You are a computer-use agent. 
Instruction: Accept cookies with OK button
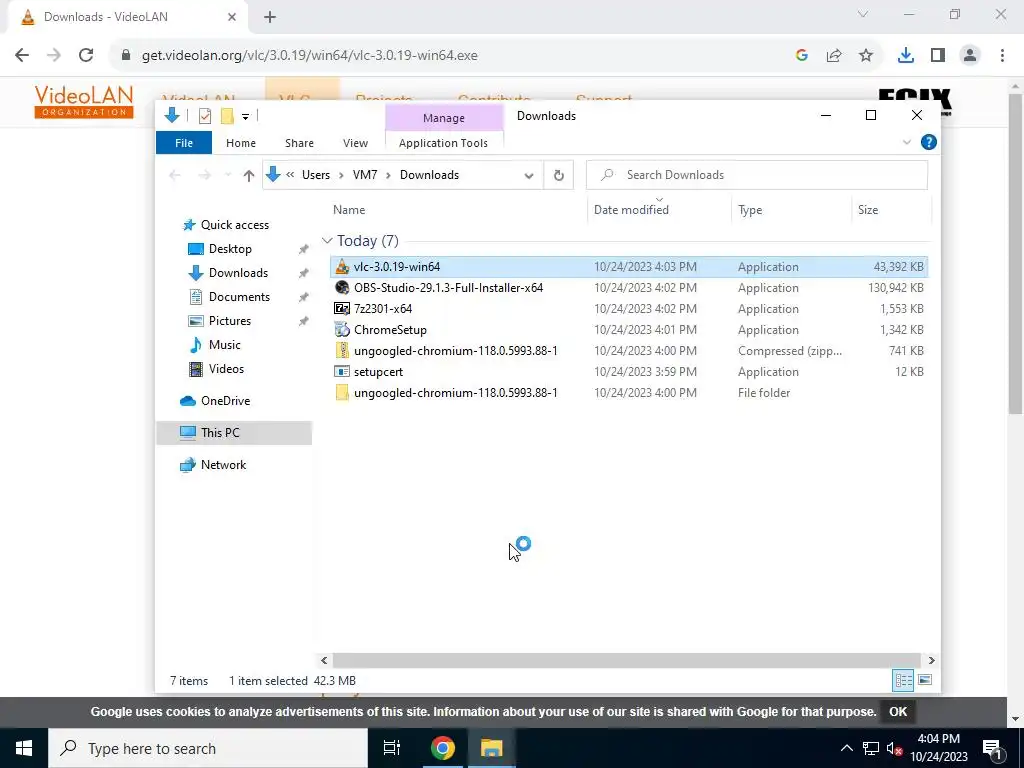coord(898,712)
